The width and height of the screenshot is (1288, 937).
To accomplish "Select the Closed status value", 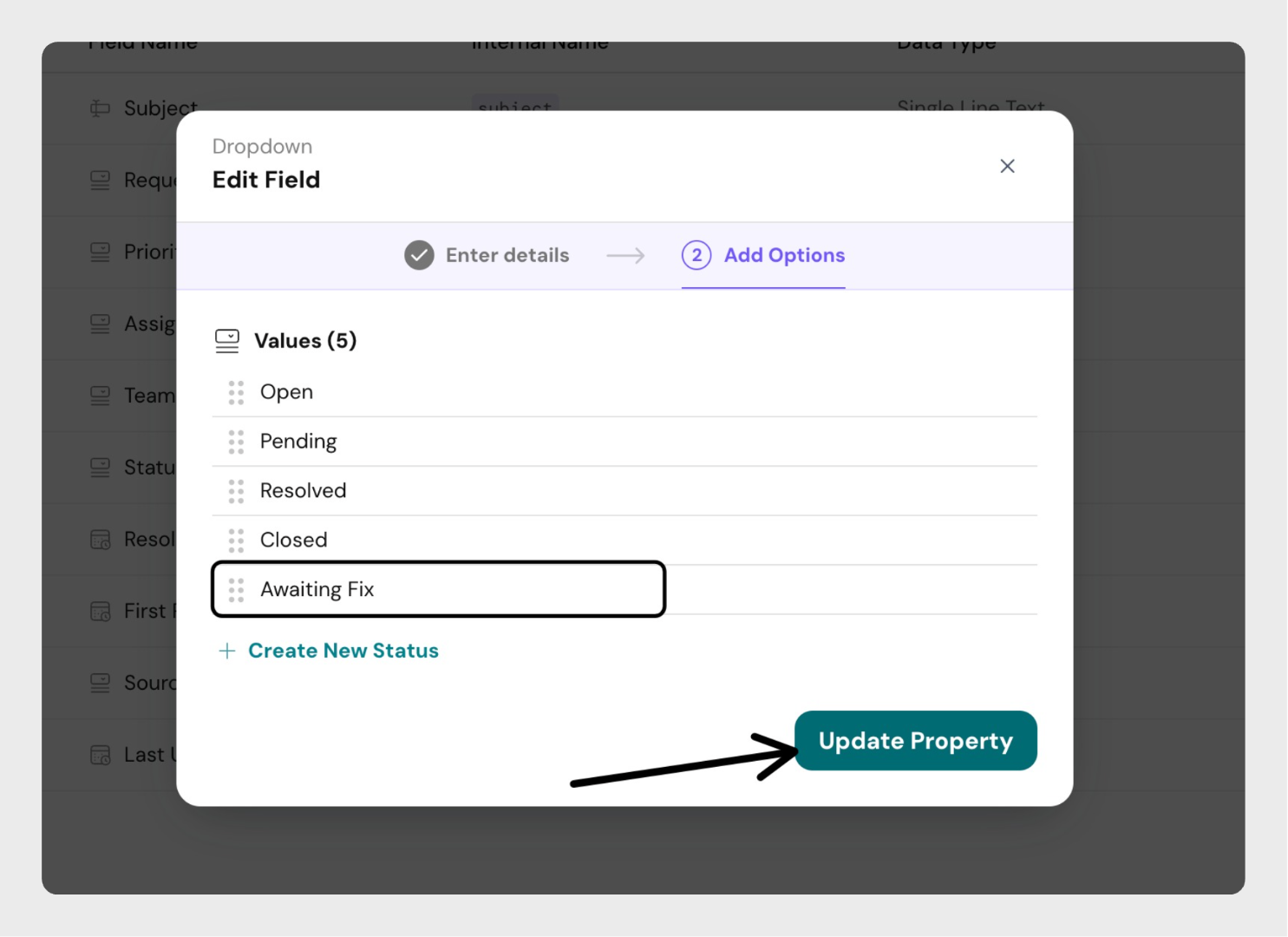I will (x=294, y=541).
